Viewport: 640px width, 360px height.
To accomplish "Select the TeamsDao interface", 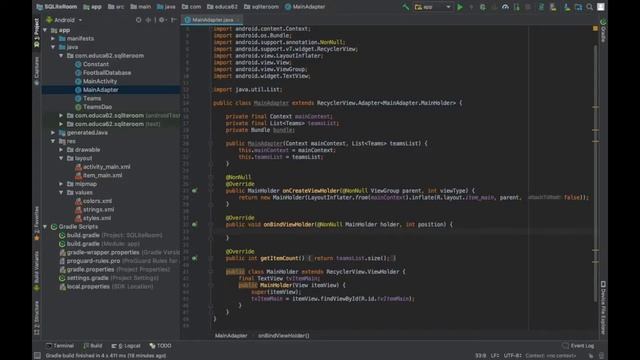I will (97, 107).
